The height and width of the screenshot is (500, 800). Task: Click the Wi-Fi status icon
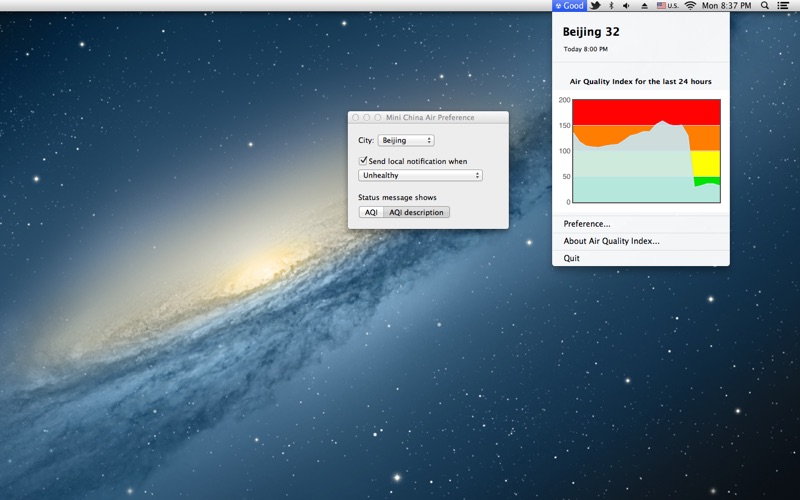(x=690, y=6)
